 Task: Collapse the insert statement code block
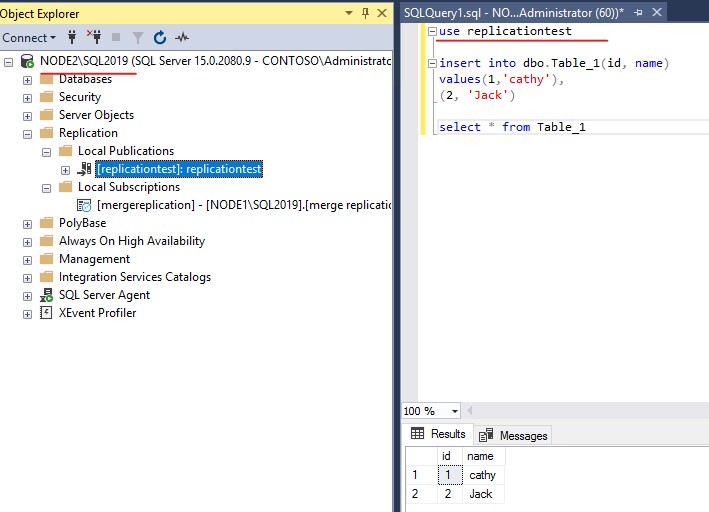coord(432,63)
